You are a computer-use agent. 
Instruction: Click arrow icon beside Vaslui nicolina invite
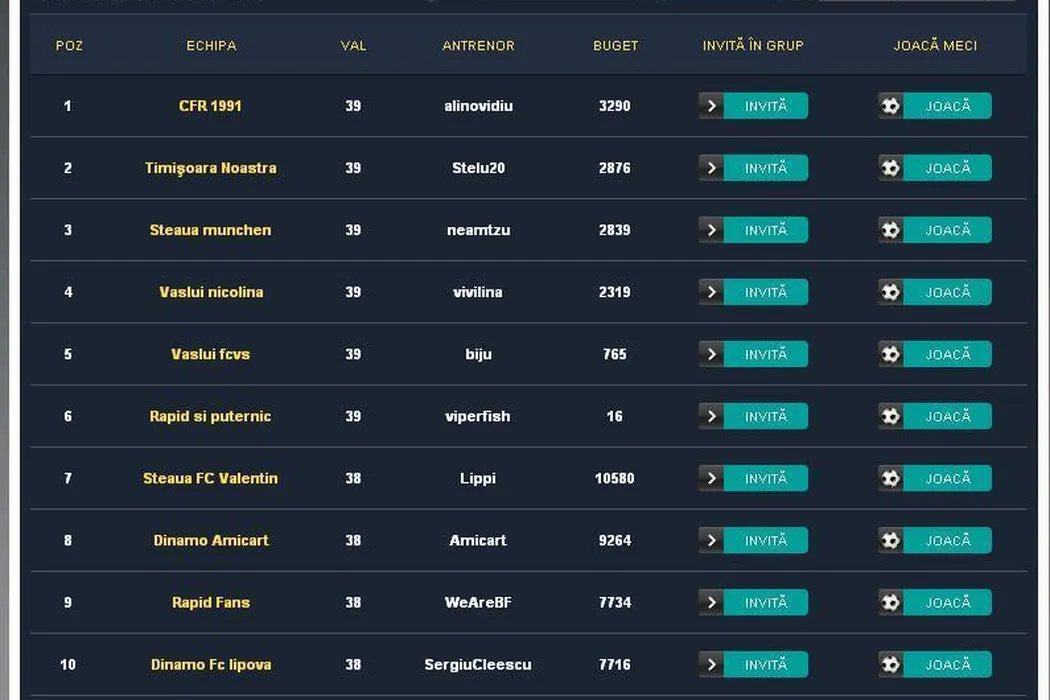click(711, 292)
